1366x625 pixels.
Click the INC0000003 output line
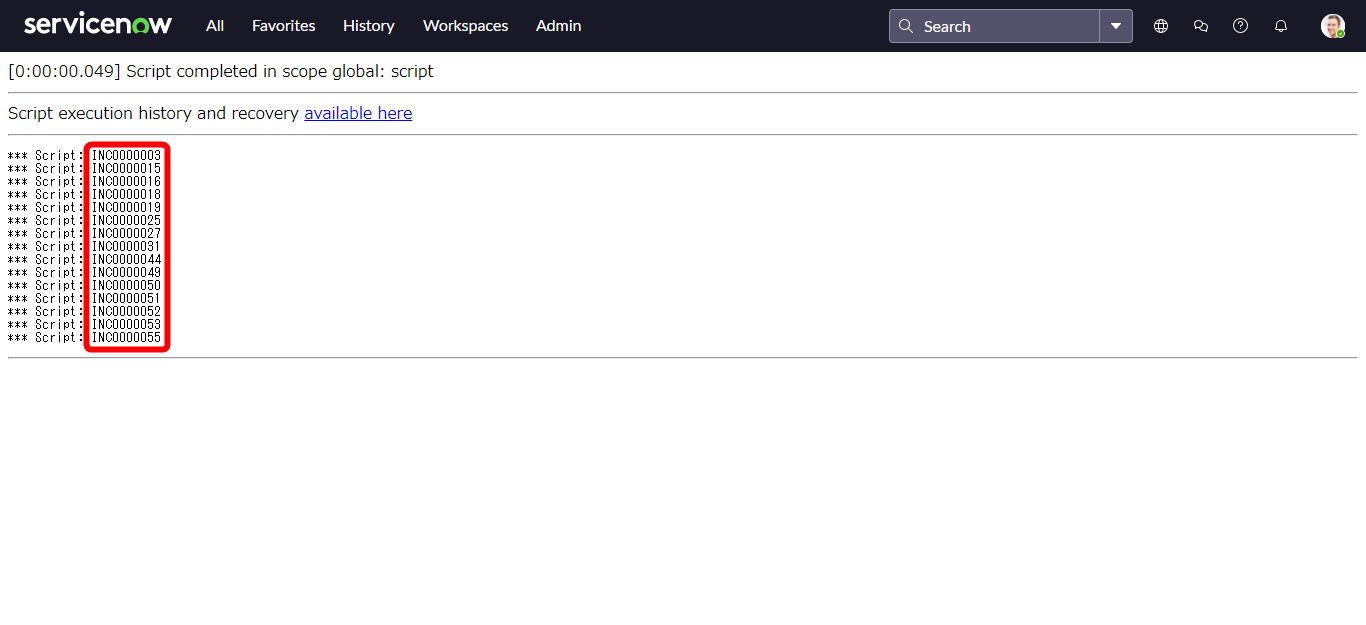126,156
